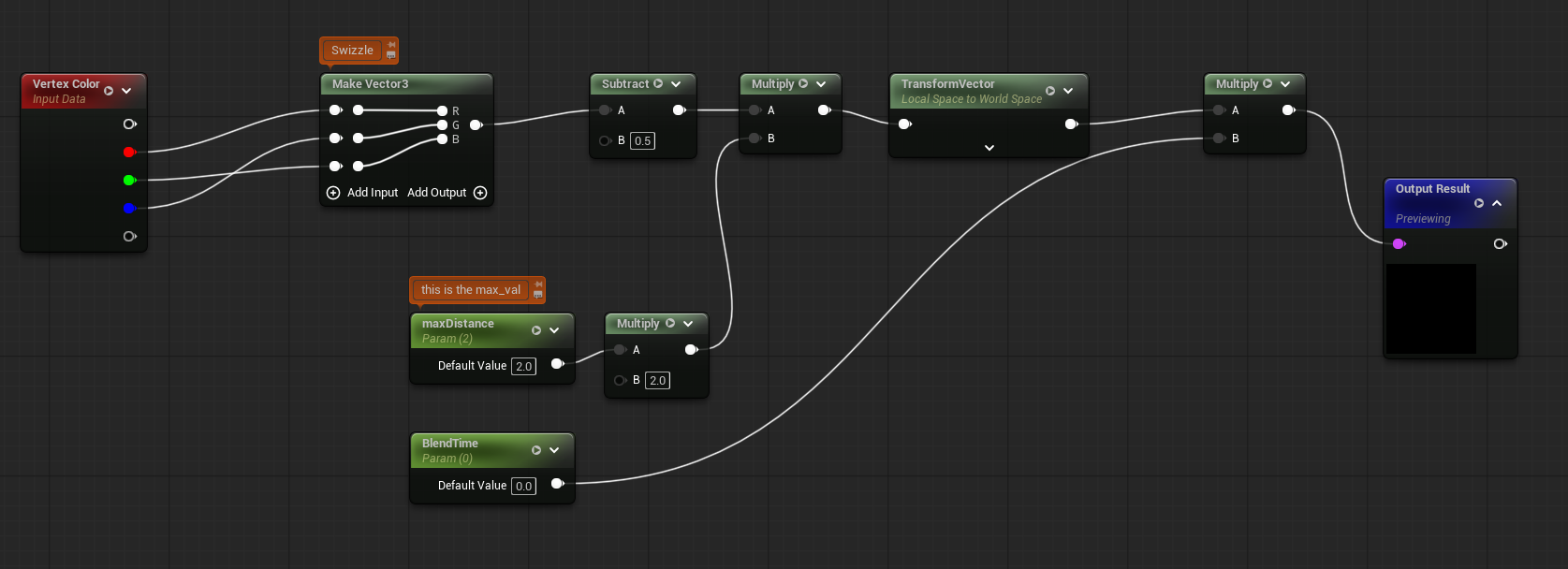Expand the Vertex Color node chevron

pos(126,91)
